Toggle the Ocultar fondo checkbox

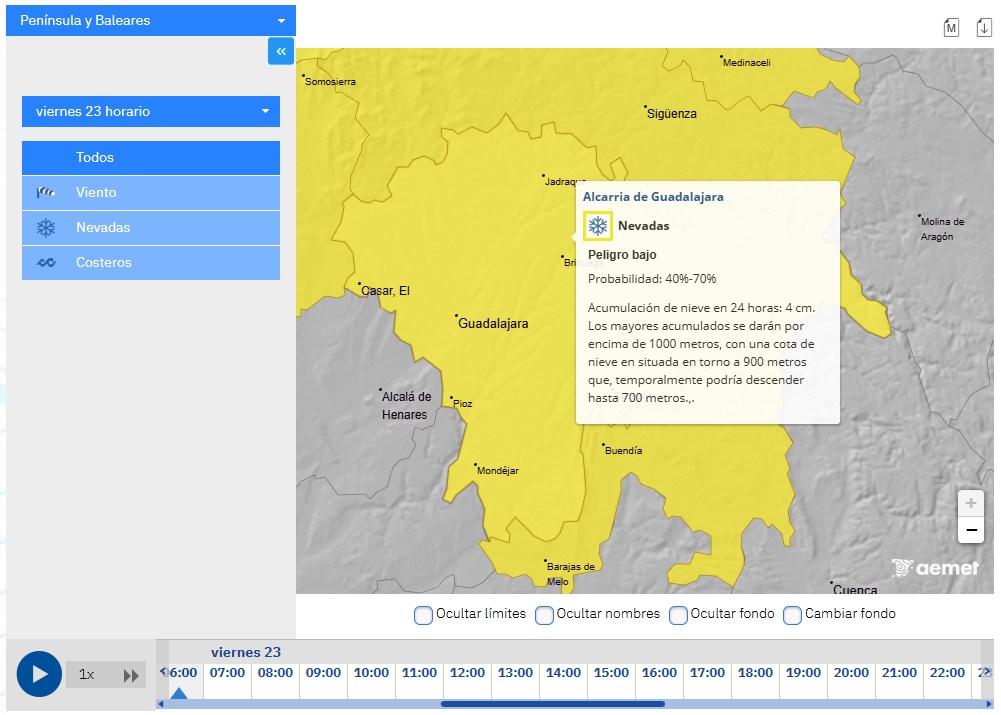click(x=678, y=615)
